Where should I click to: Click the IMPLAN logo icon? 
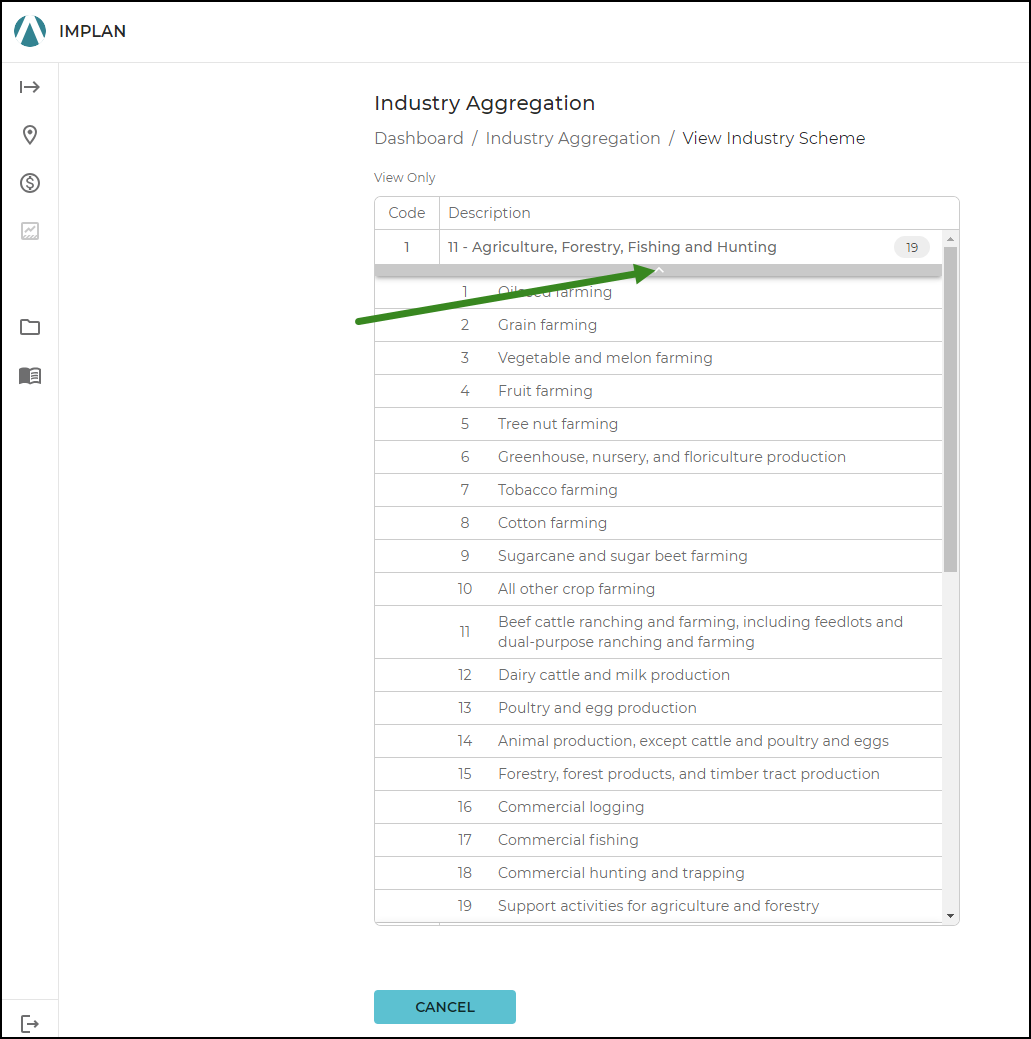tap(29, 30)
